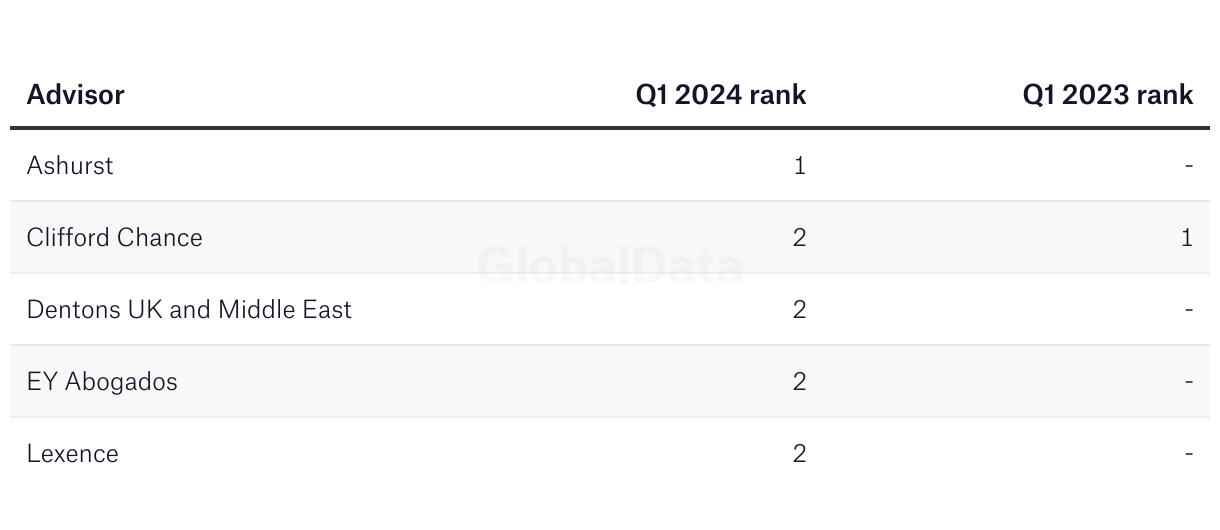Click Dentons' Q1 2024 rank value
This screenshot has width=1220, height=530.
tap(800, 309)
